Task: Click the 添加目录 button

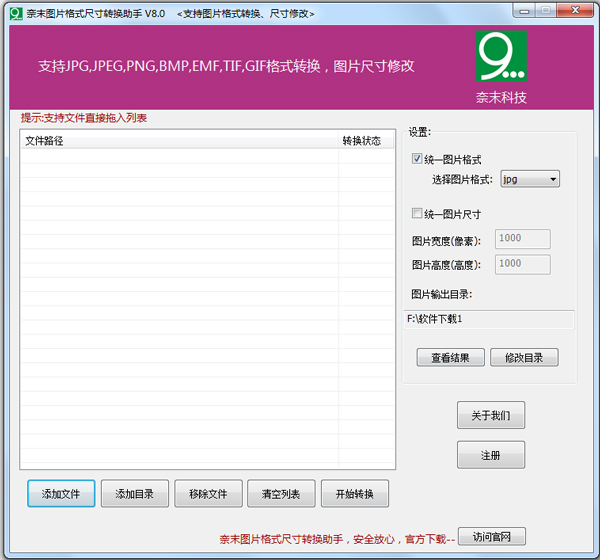Action: [134, 493]
